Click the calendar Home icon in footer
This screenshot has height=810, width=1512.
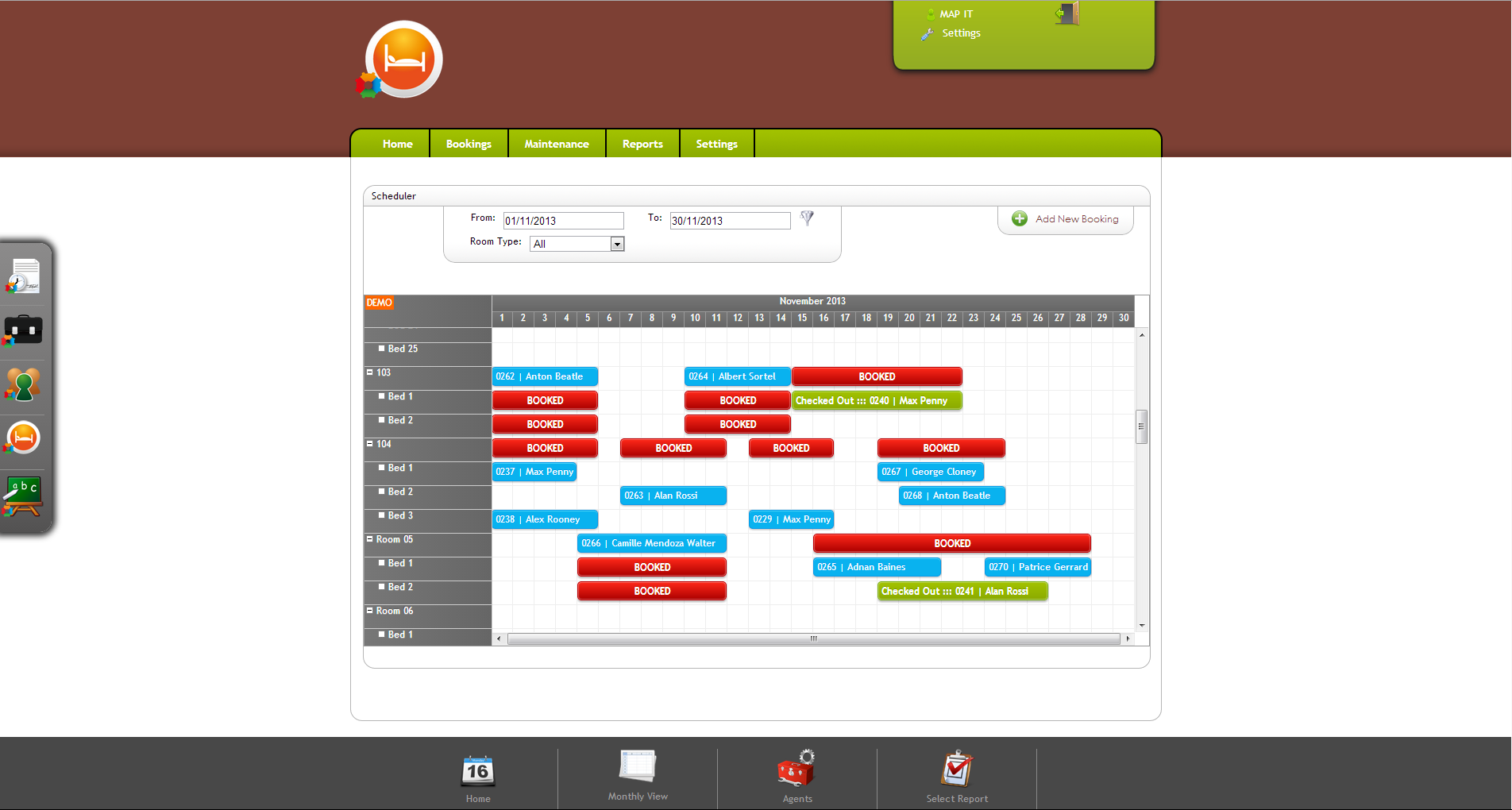pyautogui.click(x=478, y=770)
